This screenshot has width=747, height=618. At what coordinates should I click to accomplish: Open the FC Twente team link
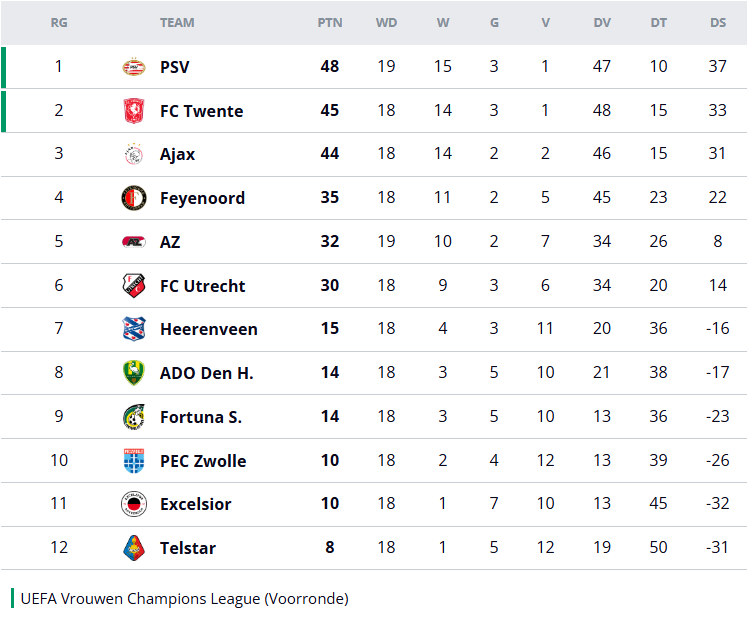click(x=201, y=111)
